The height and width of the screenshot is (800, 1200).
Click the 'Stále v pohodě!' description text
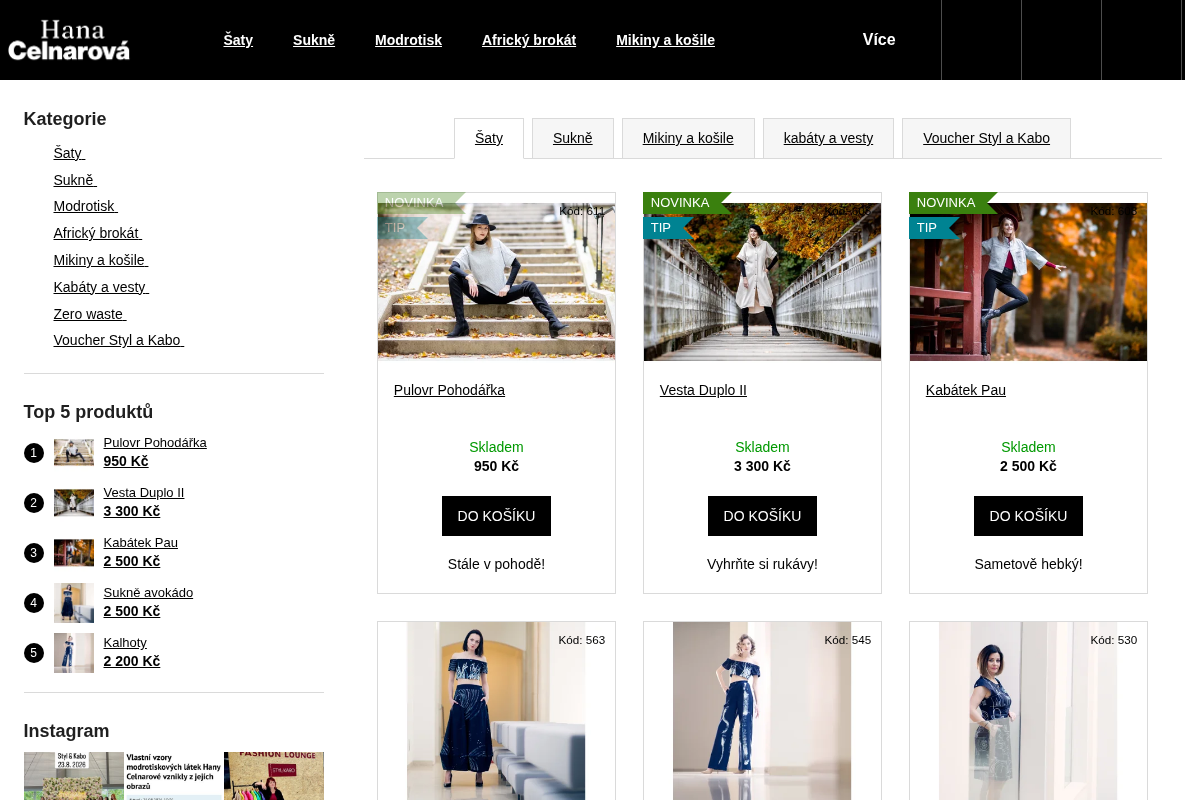(x=496, y=564)
